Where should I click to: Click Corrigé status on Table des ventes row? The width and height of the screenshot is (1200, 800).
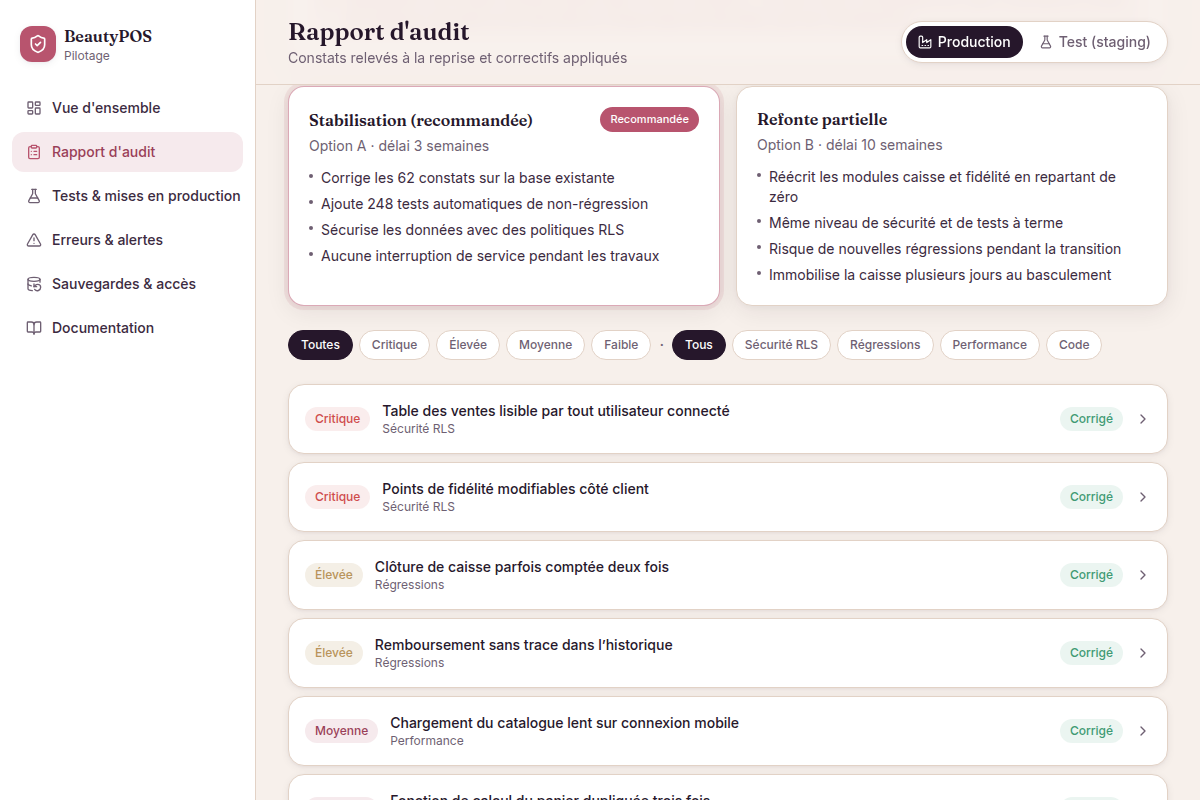pyautogui.click(x=1091, y=419)
